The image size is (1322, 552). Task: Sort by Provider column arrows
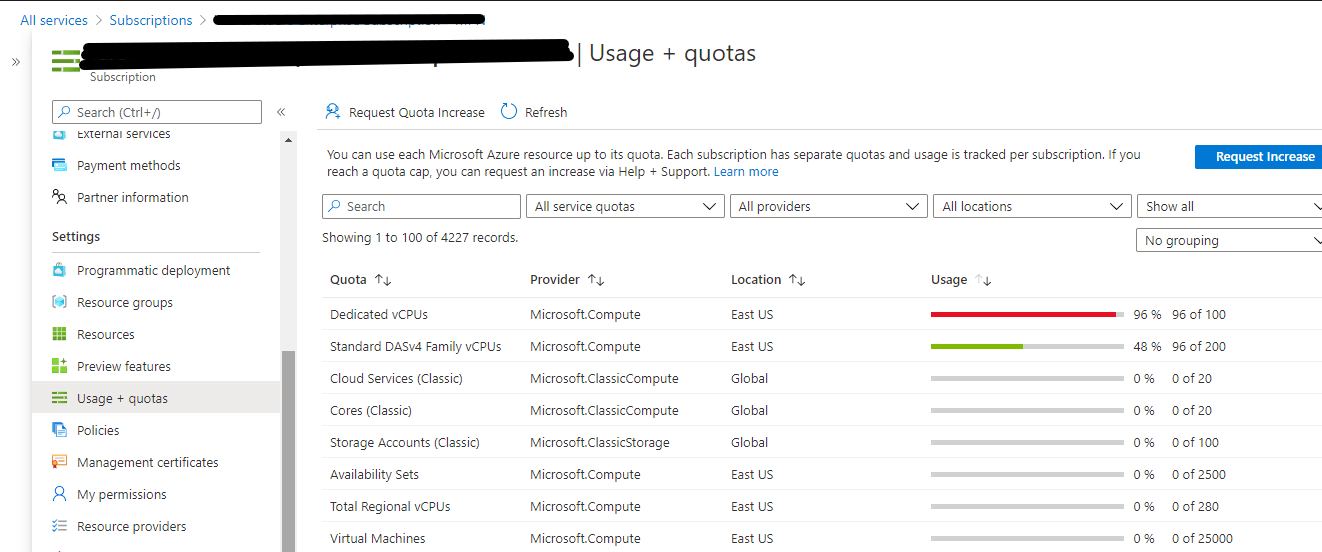[x=596, y=280]
